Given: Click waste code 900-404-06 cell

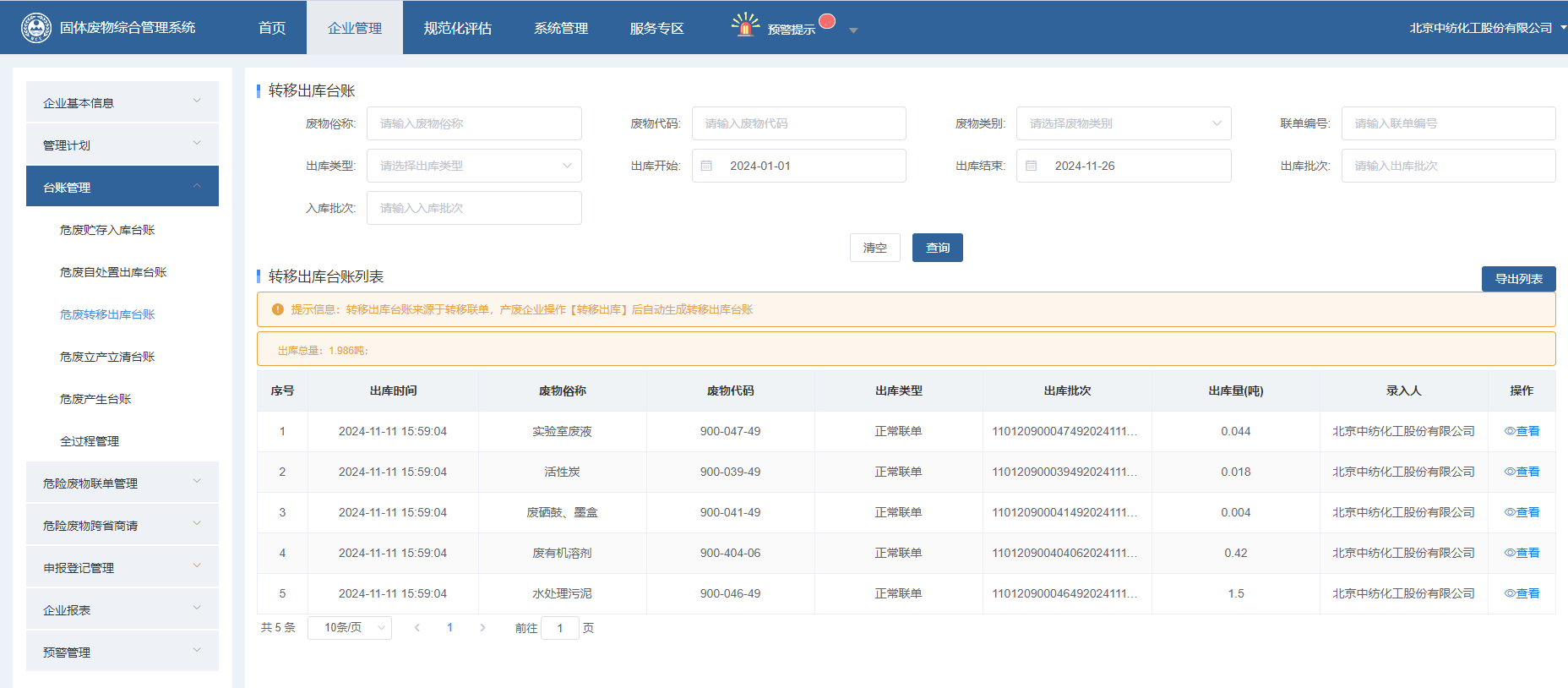Looking at the screenshot, I should pyautogui.click(x=730, y=553).
